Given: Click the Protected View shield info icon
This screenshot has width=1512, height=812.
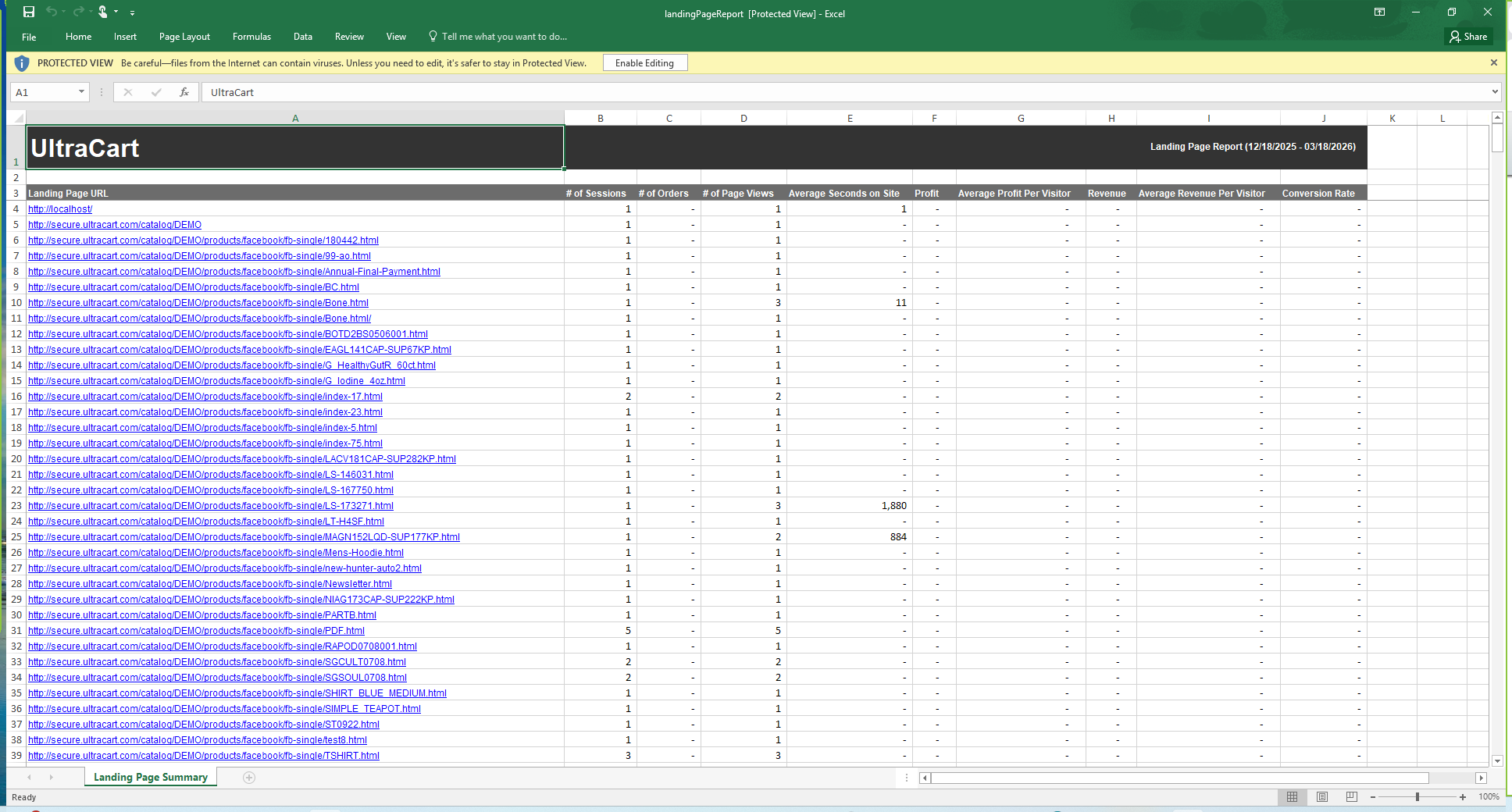Looking at the screenshot, I should pos(22,63).
